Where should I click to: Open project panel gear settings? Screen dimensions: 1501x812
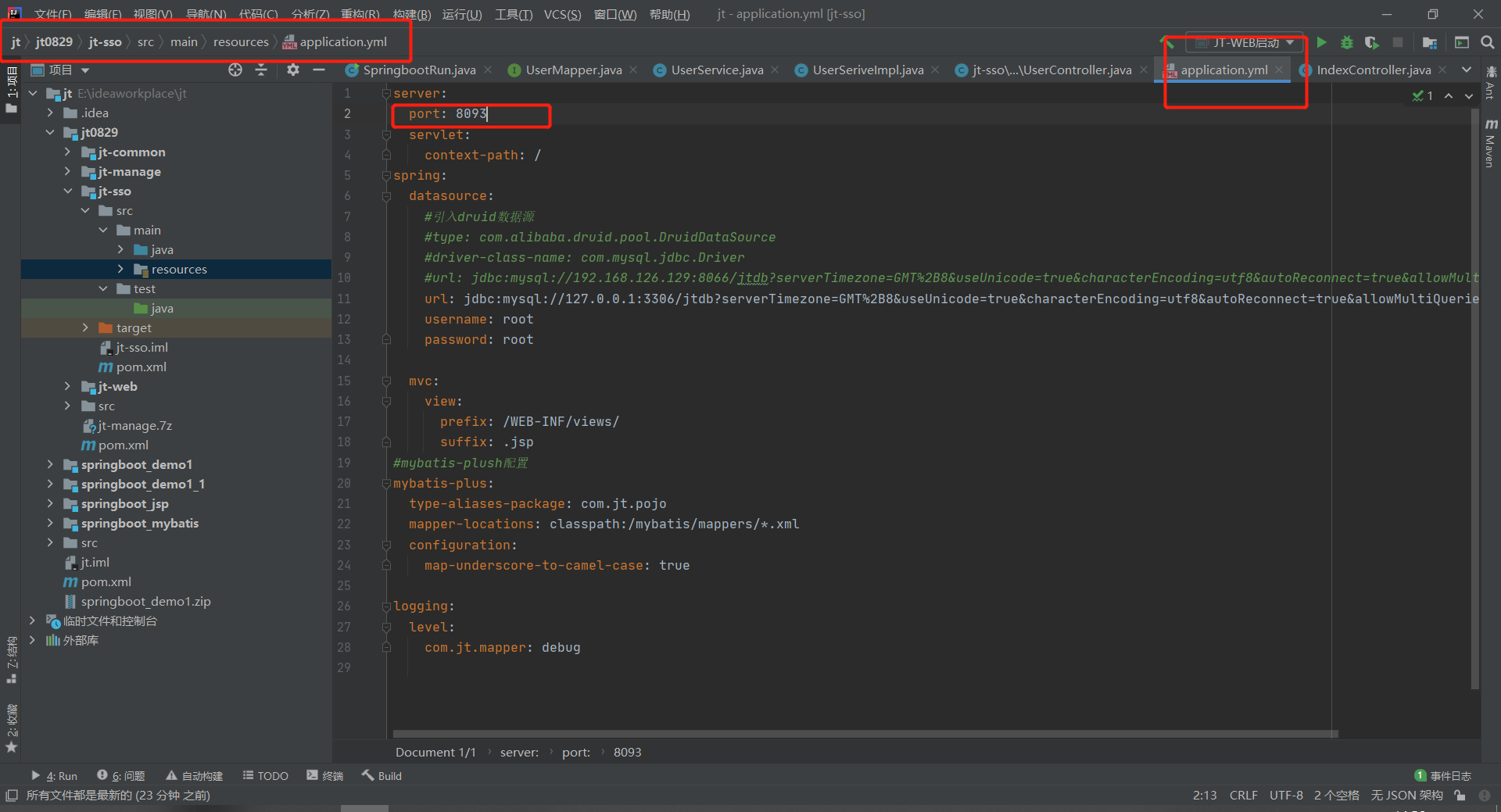point(293,70)
